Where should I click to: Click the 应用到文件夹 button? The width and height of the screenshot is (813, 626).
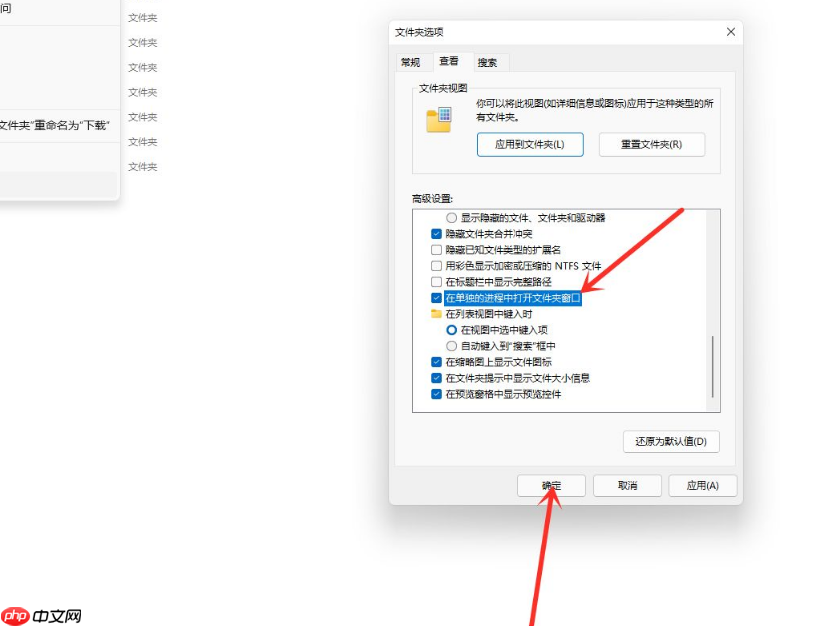530,144
